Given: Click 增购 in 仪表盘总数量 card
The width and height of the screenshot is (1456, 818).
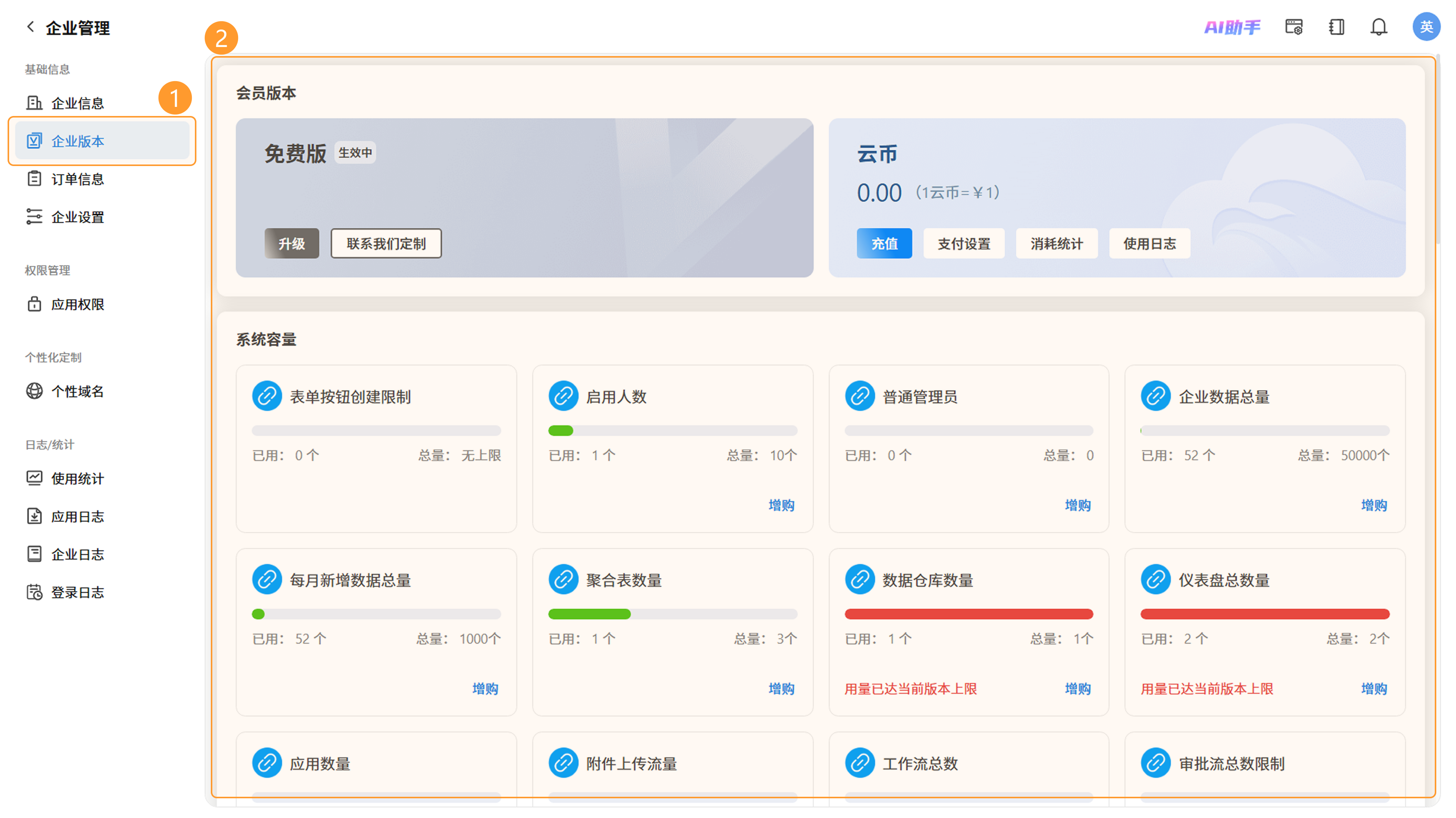Looking at the screenshot, I should (x=1373, y=688).
